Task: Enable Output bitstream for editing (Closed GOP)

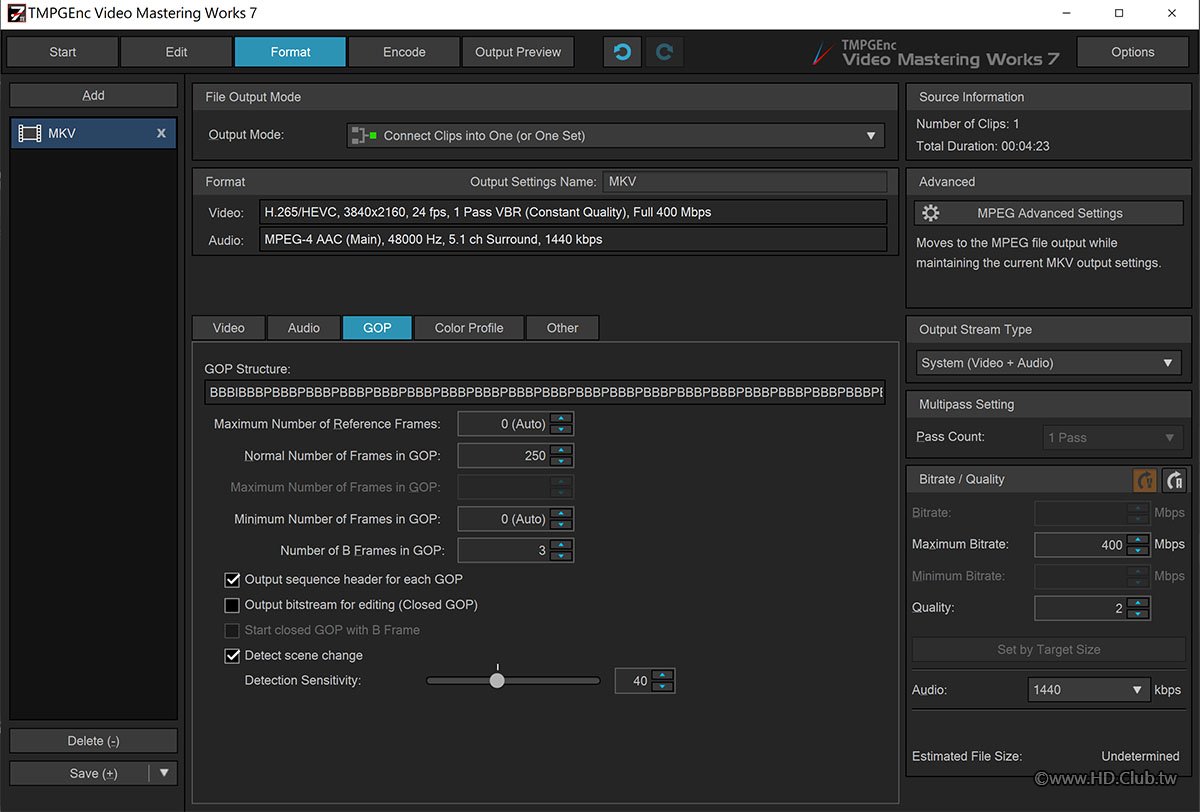Action: click(x=232, y=605)
